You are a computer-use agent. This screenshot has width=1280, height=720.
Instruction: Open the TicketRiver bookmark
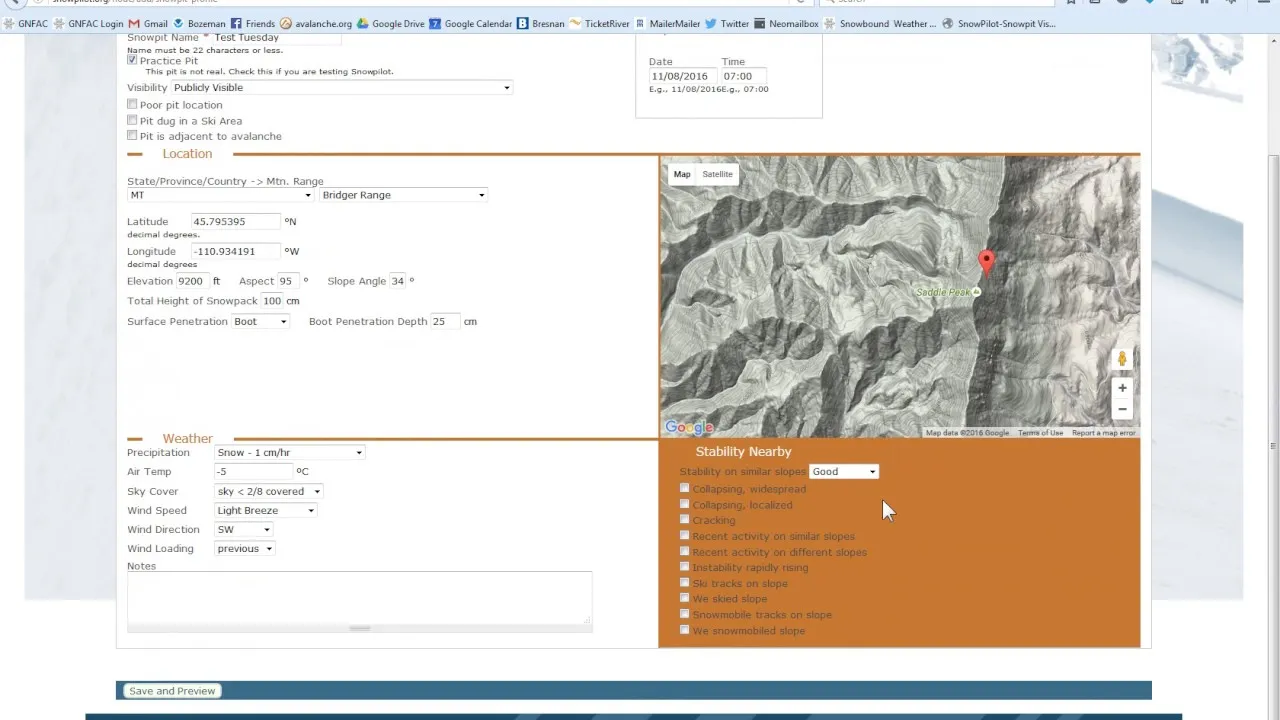click(x=600, y=23)
